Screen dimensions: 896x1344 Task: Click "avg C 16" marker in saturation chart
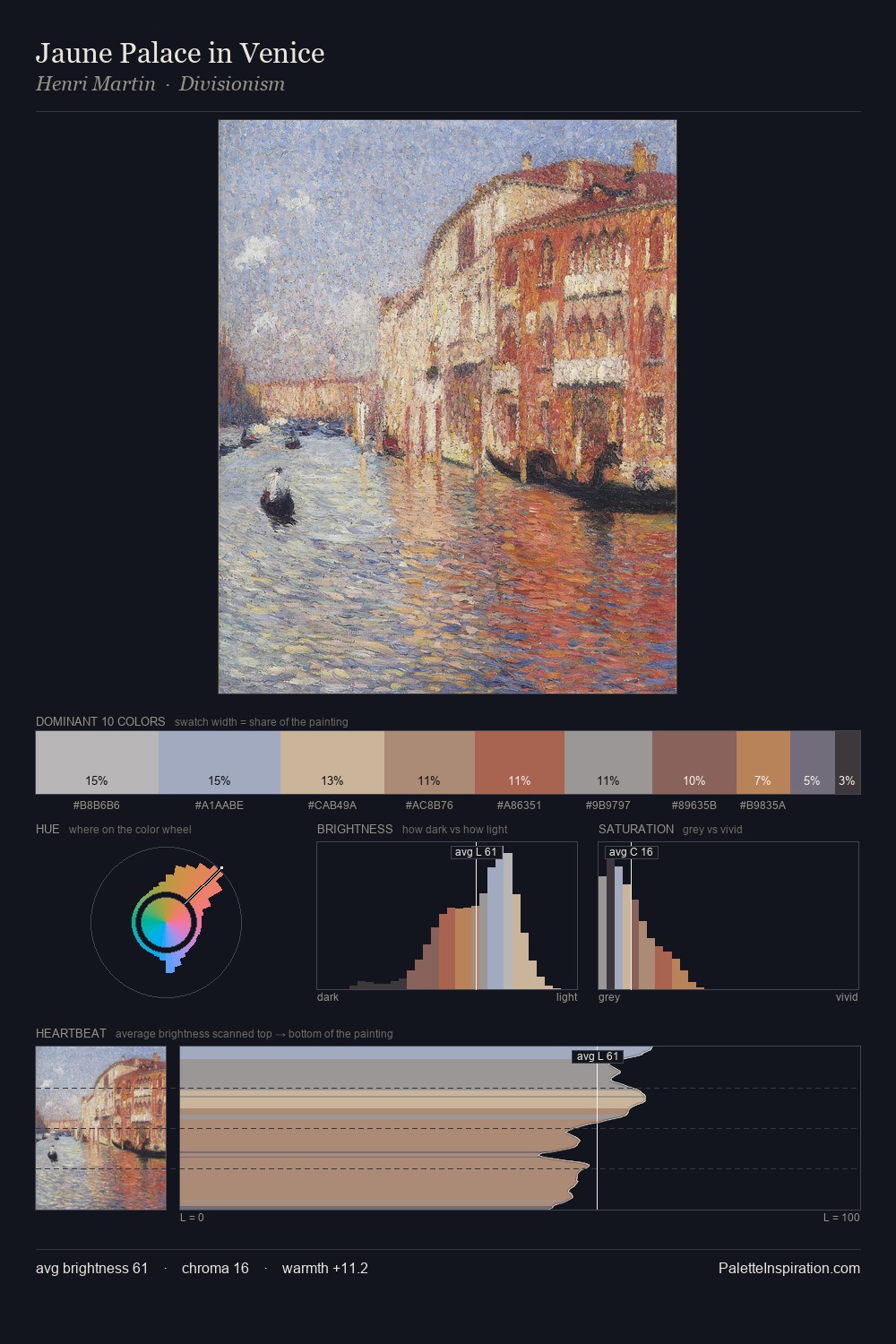click(631, 852)
